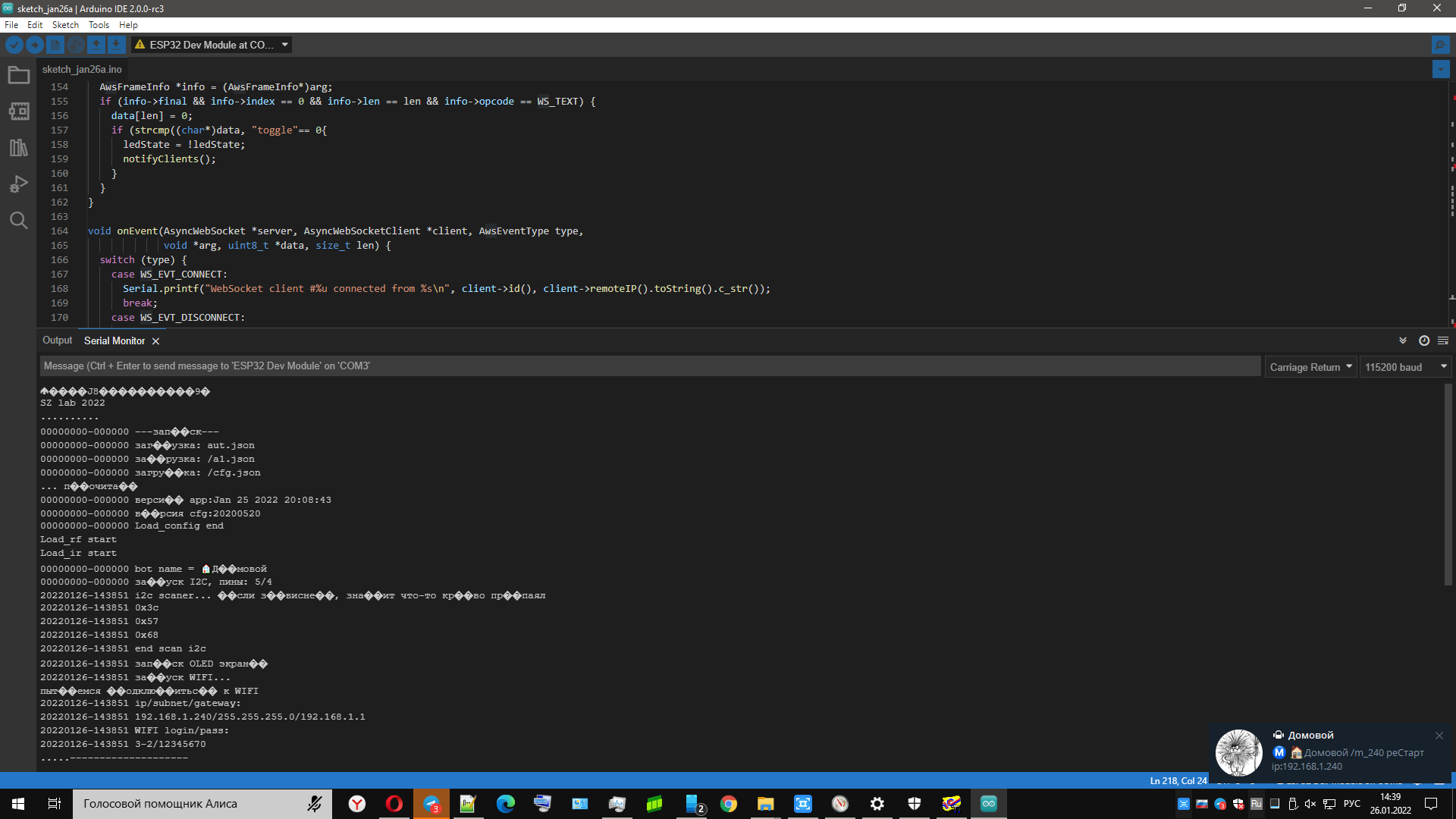1456x819 pixels.
Task: Open the Sketch menu
Action: pyautogui.click(x=65, y=25)
